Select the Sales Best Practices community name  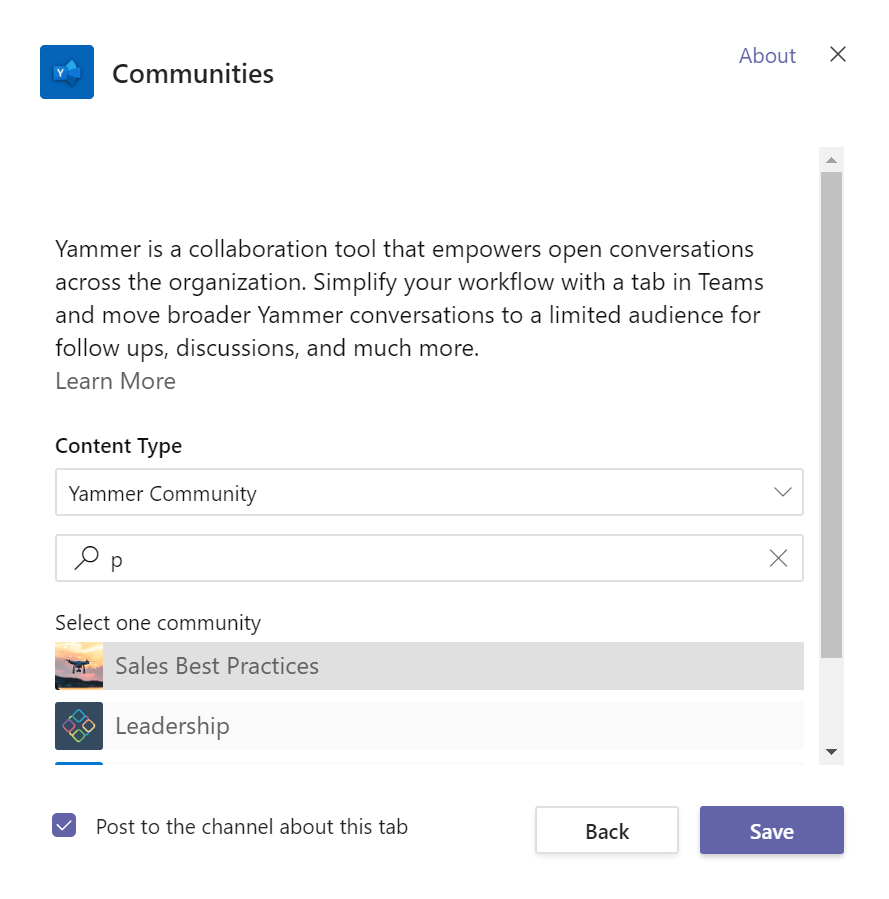[217, 666]
